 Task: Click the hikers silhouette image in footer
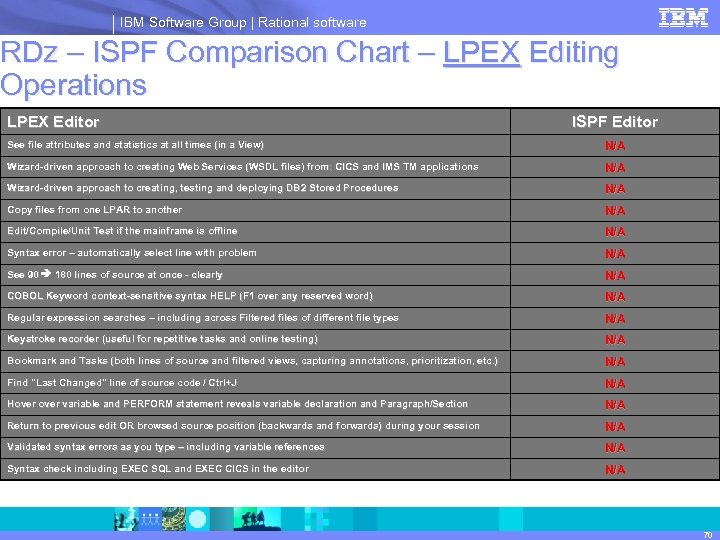(x=256, y=519)
